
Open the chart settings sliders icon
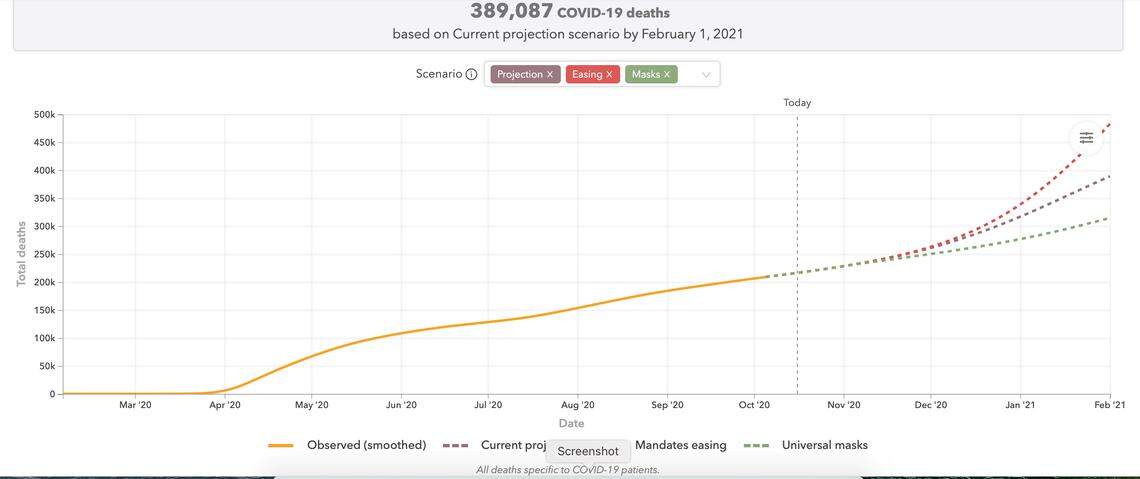click(x=1086, y=138)
